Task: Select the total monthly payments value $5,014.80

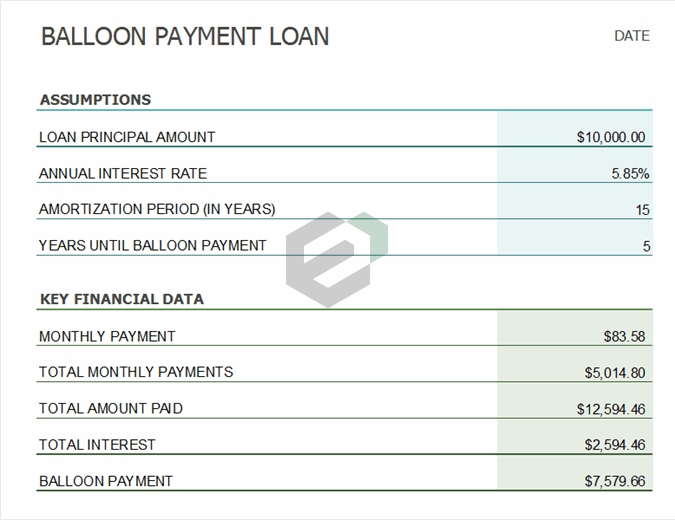Action: (614, 373)
